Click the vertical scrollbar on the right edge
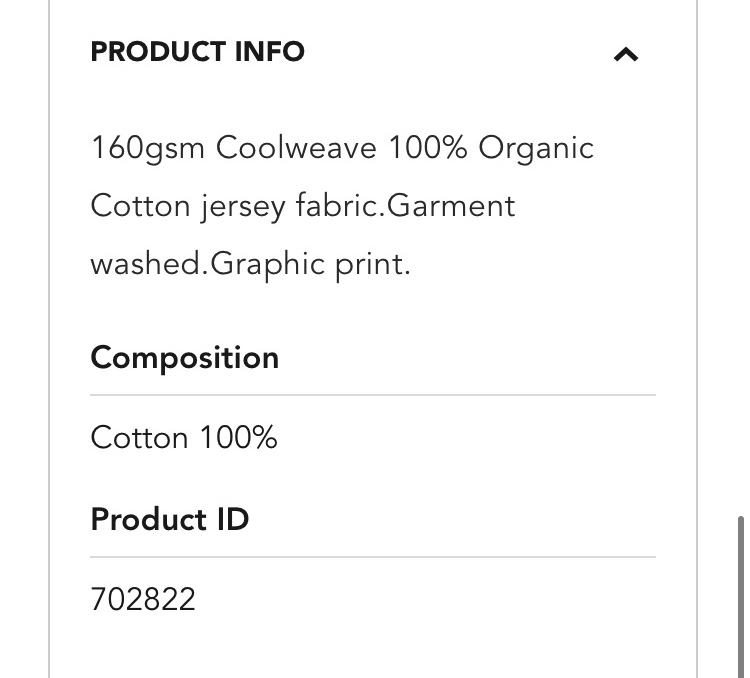The width and height of the screenshot is (750, 678). pos(741,590)
